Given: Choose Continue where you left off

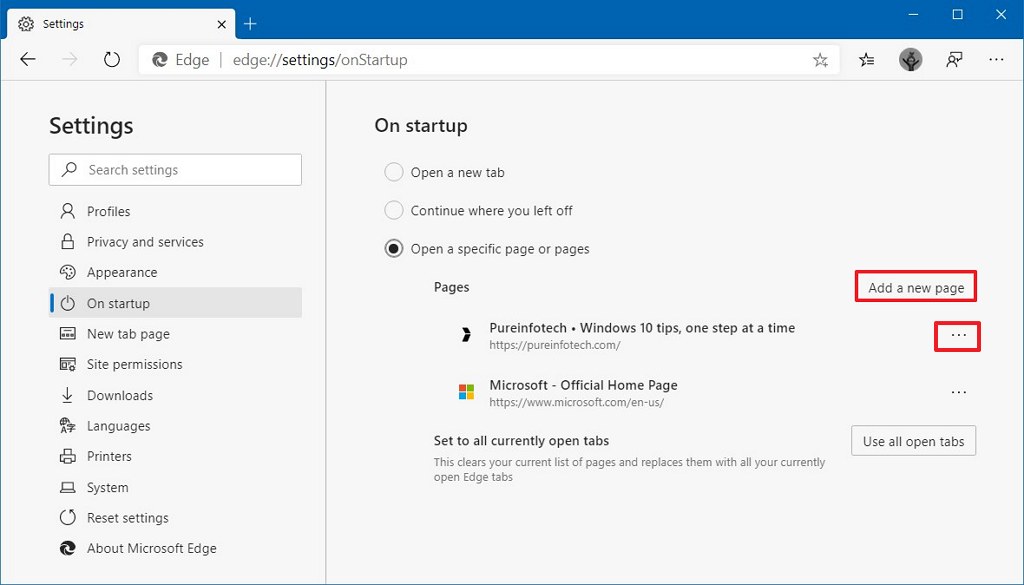Looking at the screenshot, I should click(394, 211).
